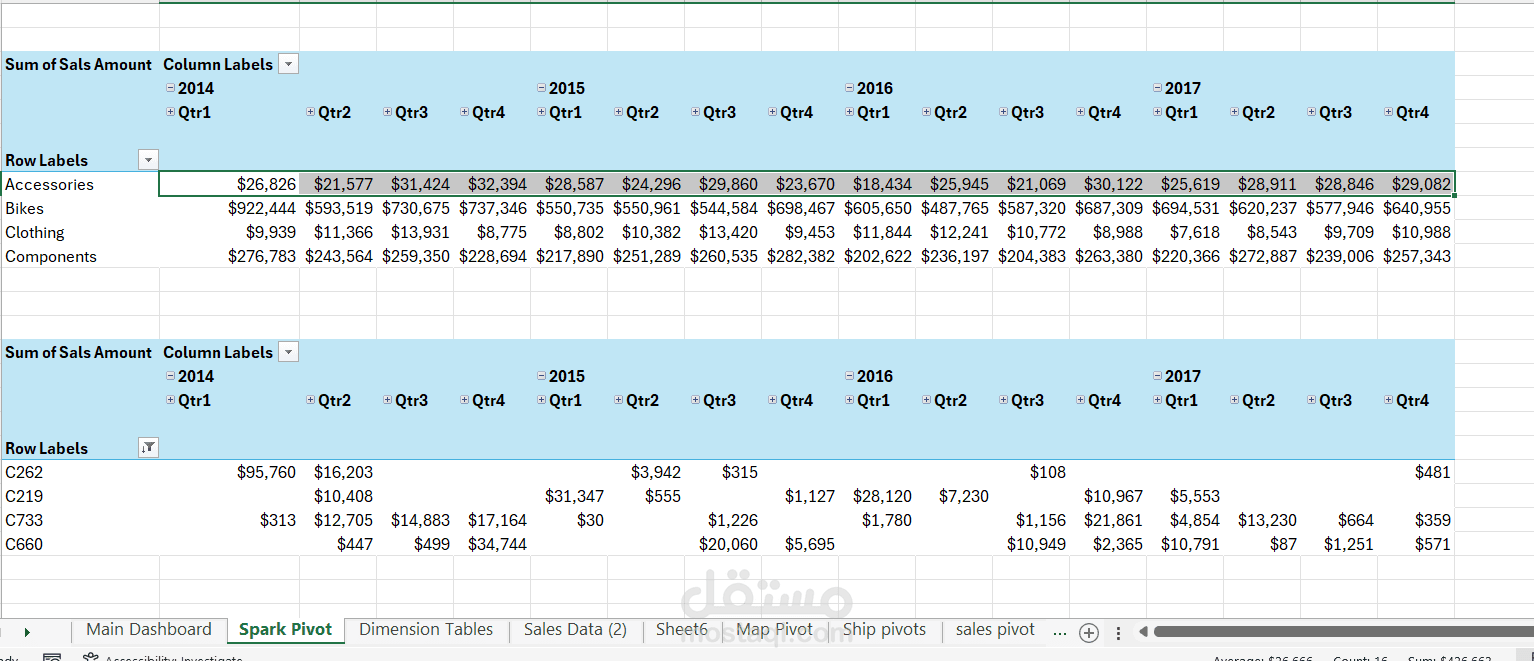
Task: Open Column Labels filter in C262 pivot table
Action: tap(288, 352)
